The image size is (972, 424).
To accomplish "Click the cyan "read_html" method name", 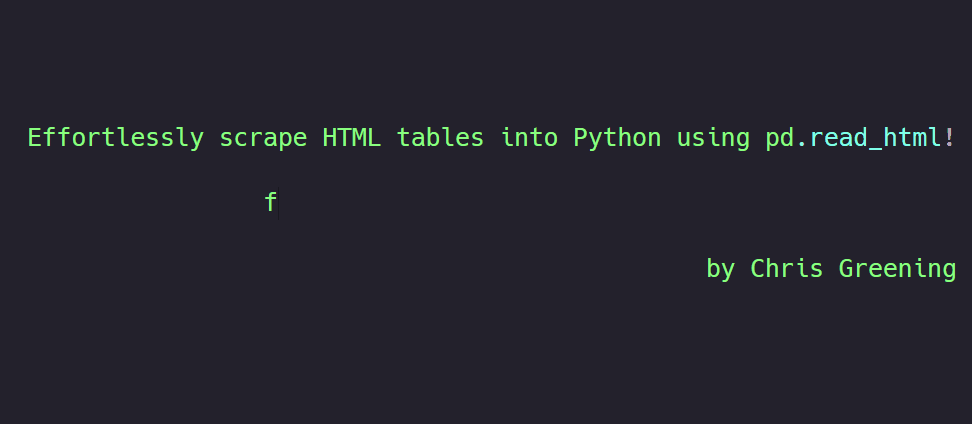I will coord(876,138).
